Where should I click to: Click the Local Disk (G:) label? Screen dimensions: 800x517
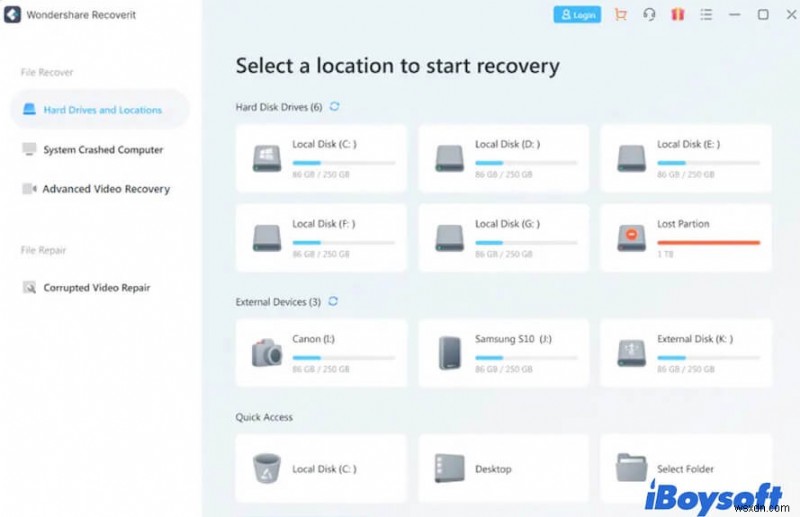pyautogui.click(x=507, y=224)
